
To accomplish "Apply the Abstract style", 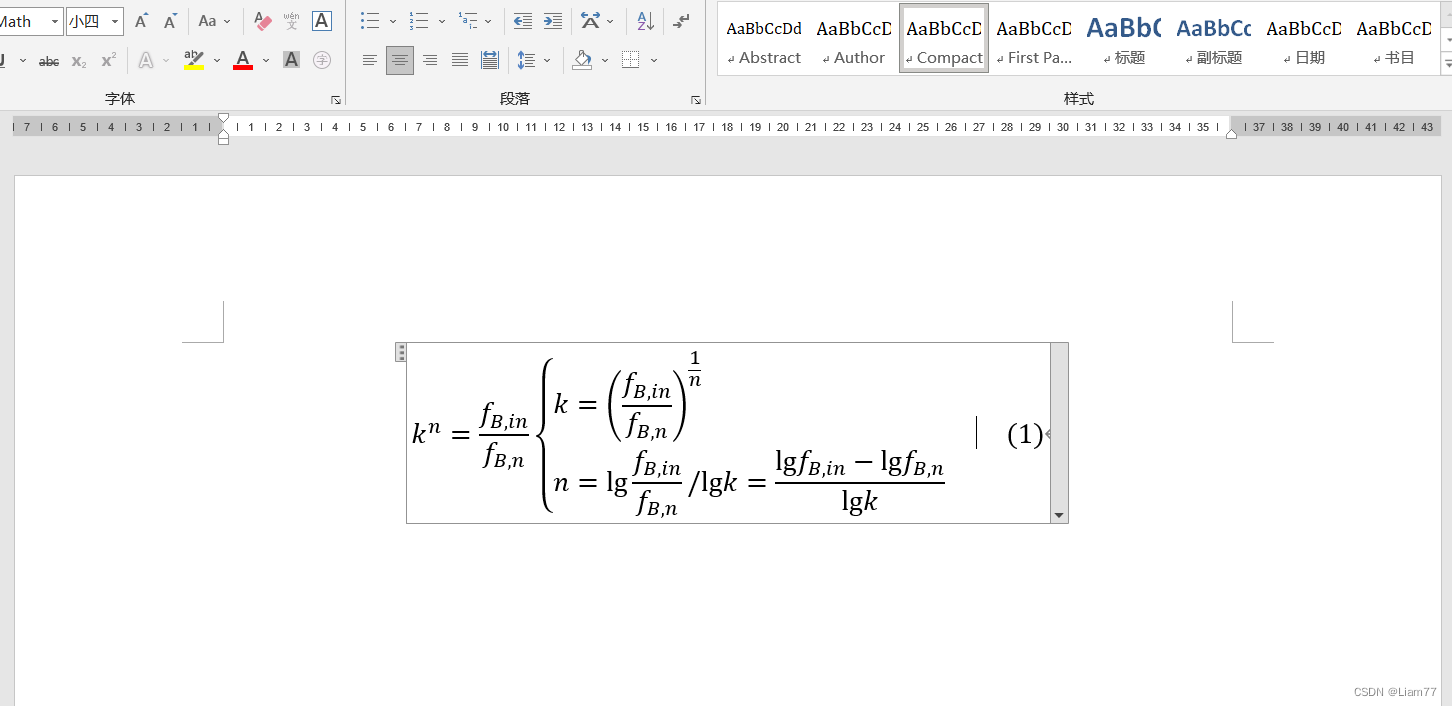I will (x=764, y=38).
